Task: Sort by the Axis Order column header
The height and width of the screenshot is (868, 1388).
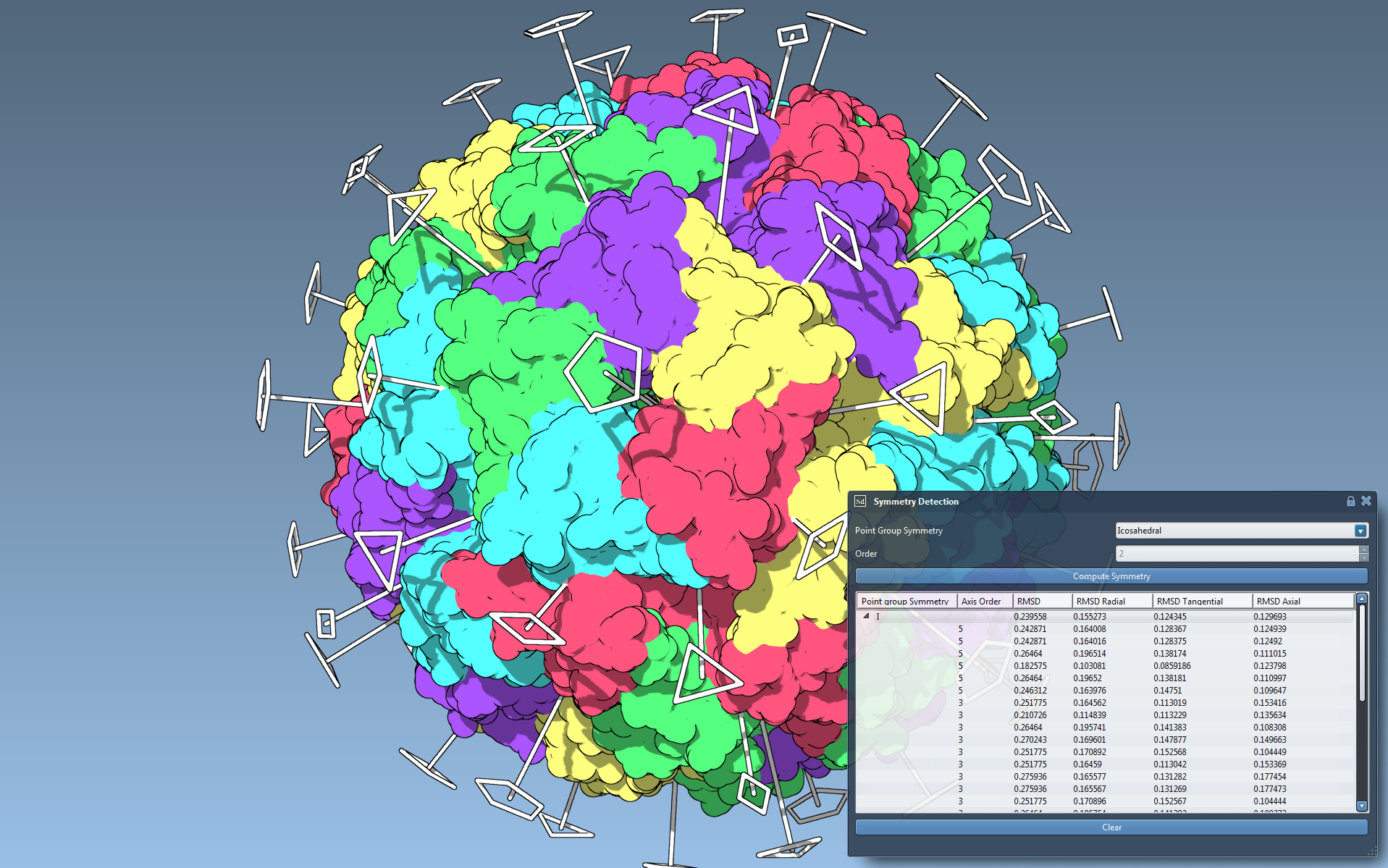Action: [982, 601]
